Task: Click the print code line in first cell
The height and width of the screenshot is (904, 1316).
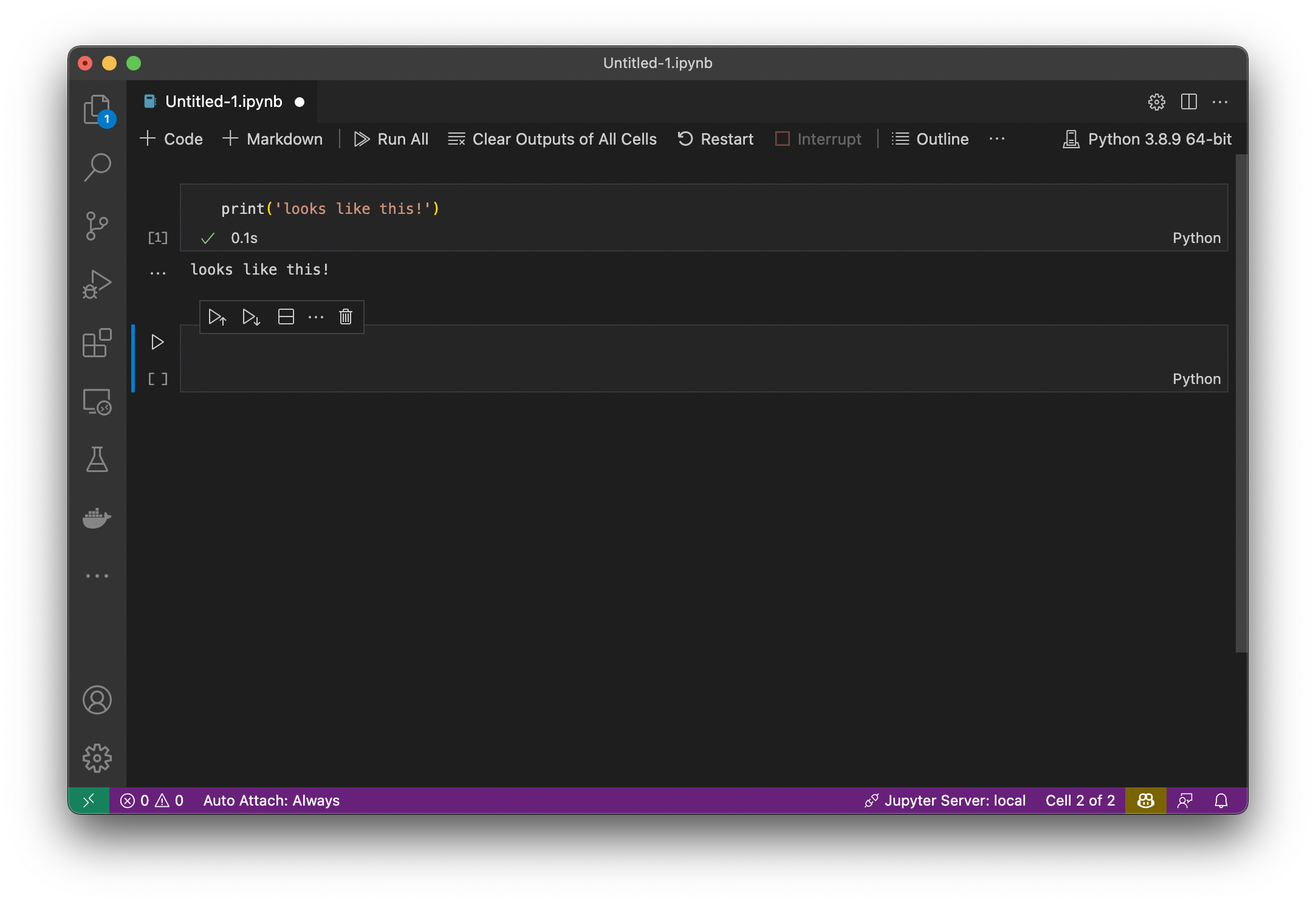Action: [331, 209]
